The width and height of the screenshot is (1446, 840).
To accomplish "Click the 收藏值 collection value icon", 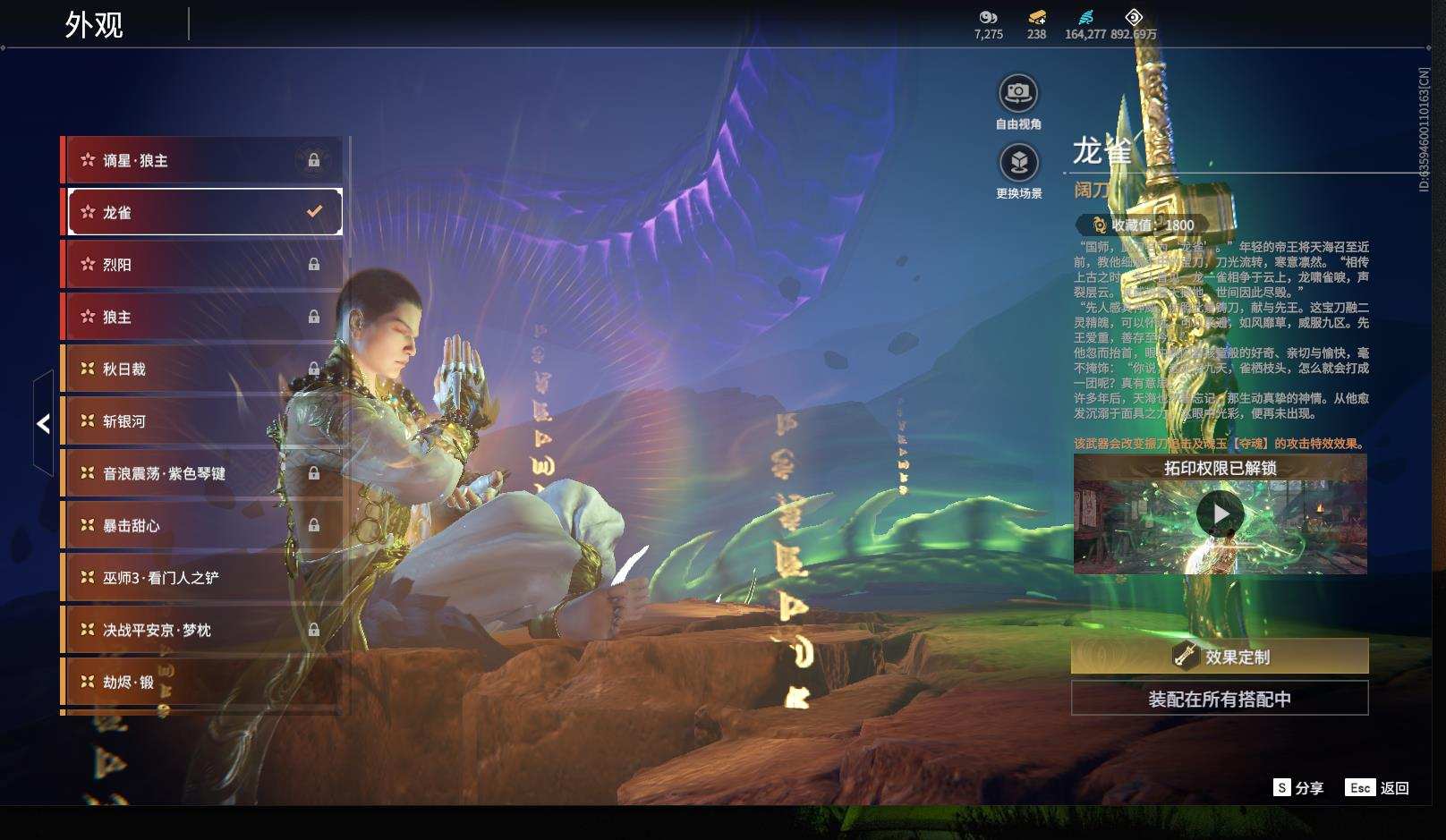I will [1099, 225].
